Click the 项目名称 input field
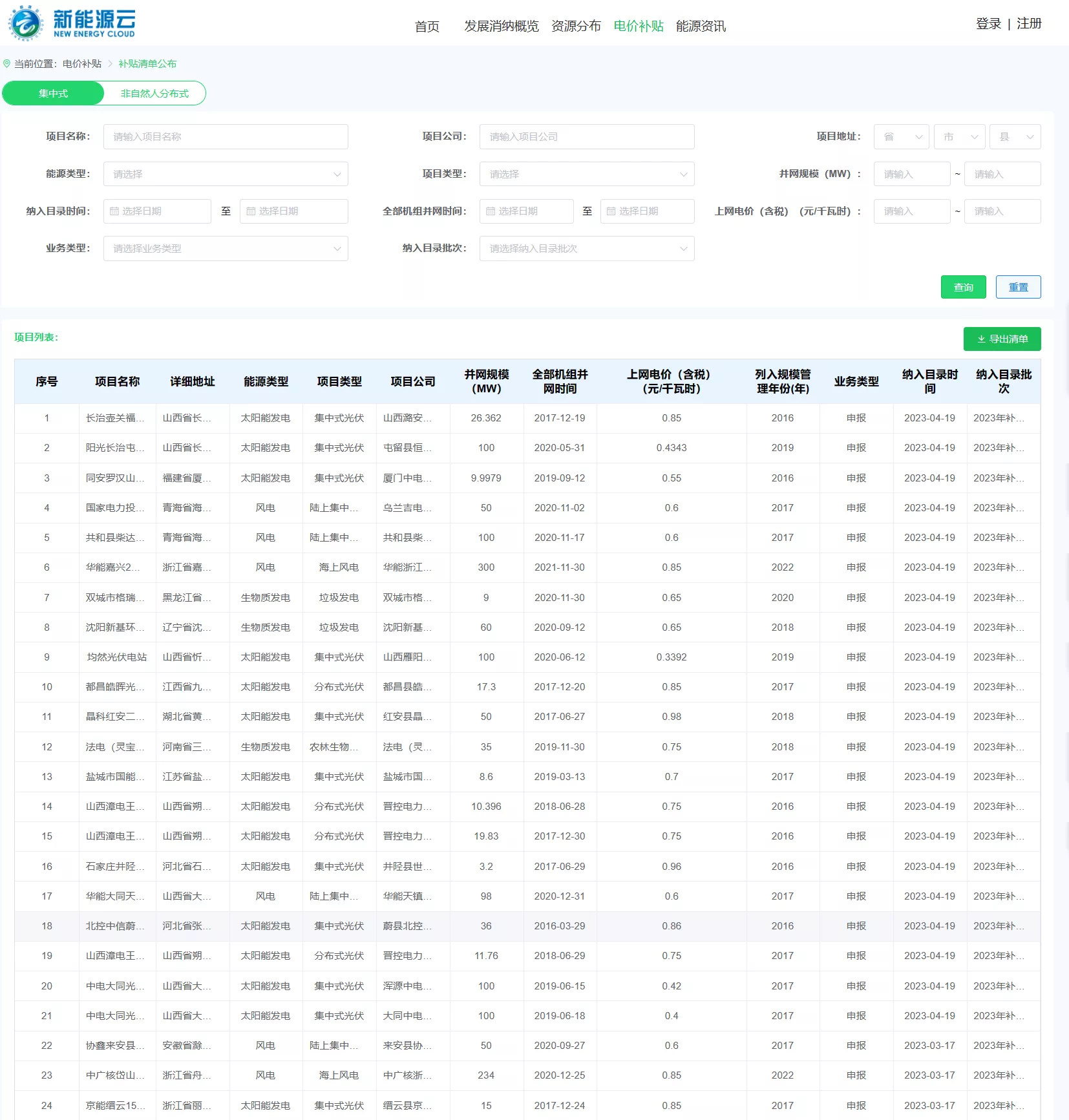The image size is (1069, 1120). coord(226,137)
